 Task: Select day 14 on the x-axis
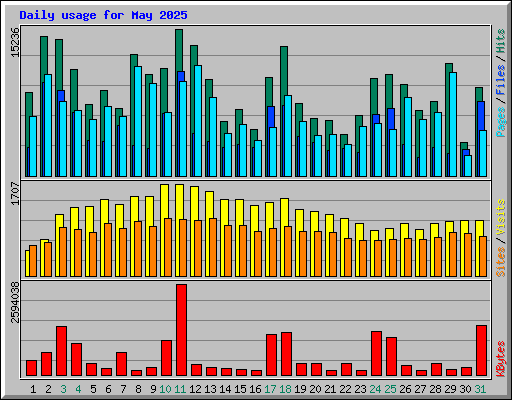coord(225,389)
